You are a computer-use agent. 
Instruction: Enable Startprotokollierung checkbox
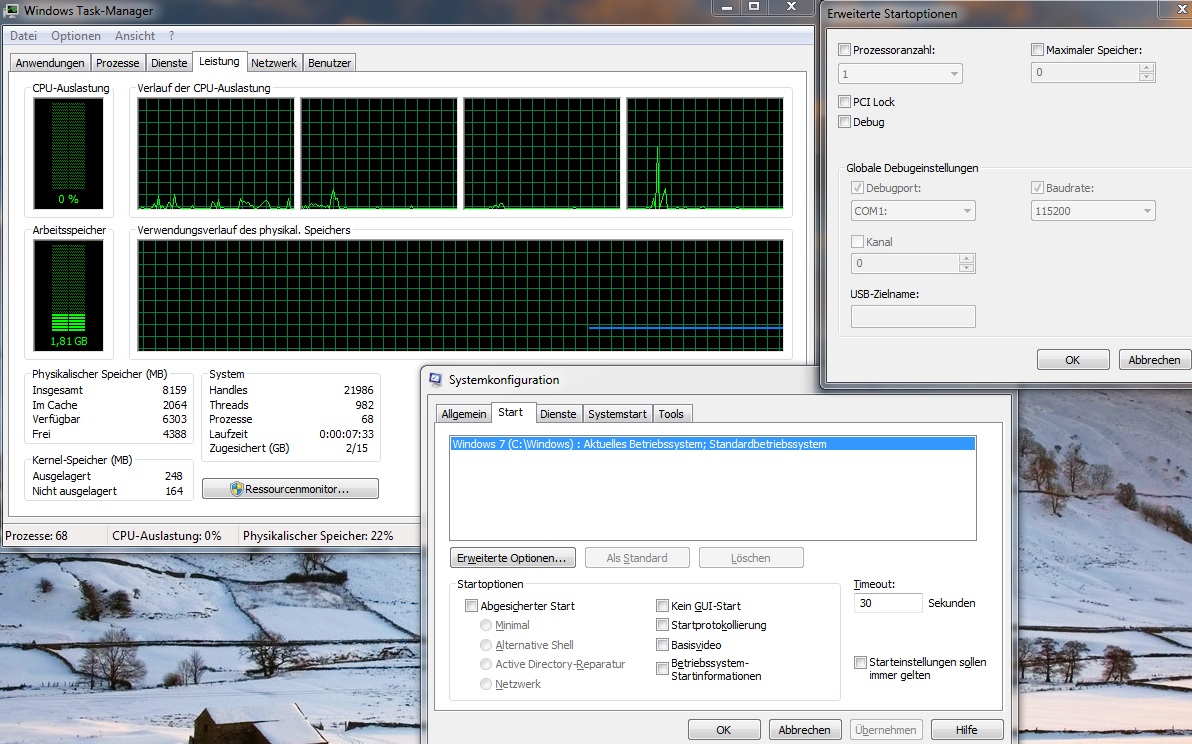(x=662, y=625)
